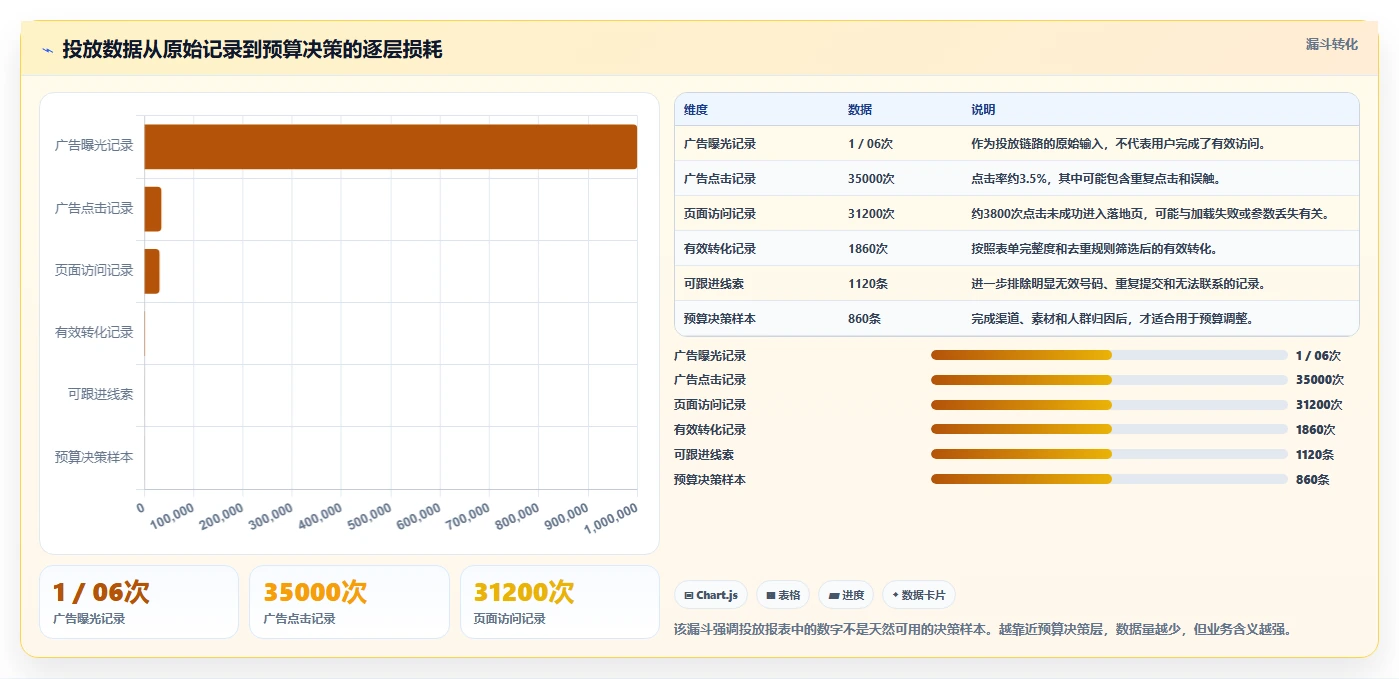Click the 有效转化记录 label on the chart axis
This screenshot has height=679, width=1399.
point(94,332)
